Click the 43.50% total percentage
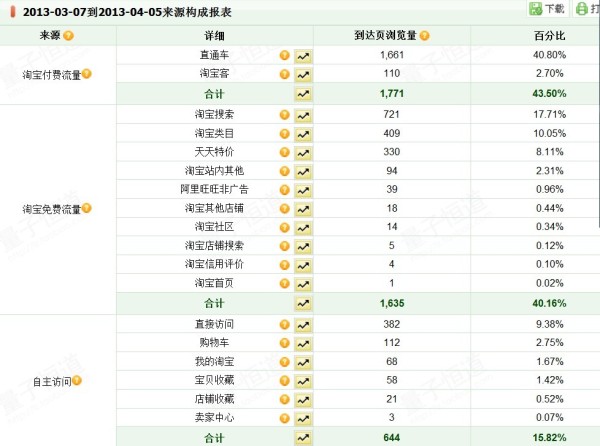600x446 pixels. [x=549, y=94]
